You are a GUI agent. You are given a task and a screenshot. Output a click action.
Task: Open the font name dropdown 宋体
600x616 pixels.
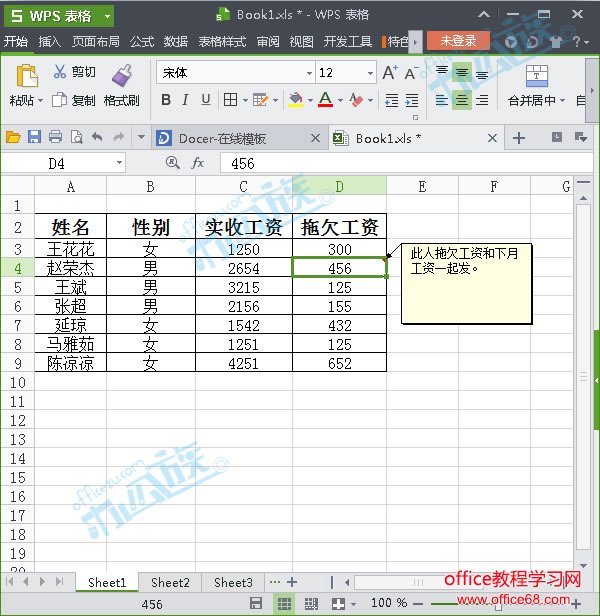tap(309, 73)
